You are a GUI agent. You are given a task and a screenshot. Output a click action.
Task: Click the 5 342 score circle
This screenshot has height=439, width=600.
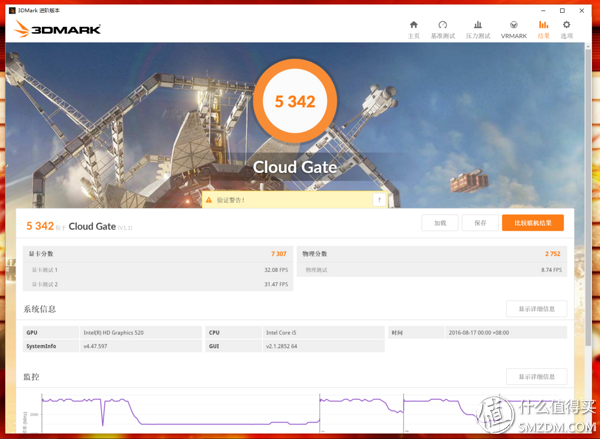301,102
